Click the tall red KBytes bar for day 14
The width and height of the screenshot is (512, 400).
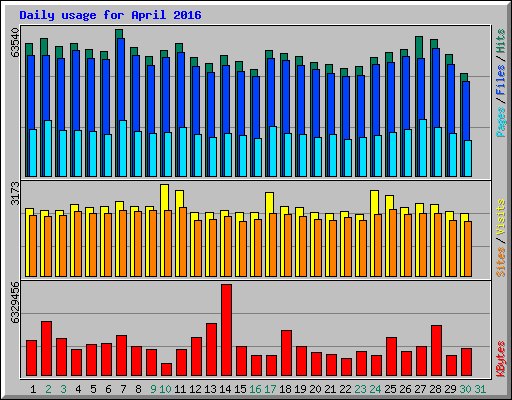click(x=226, y=330)
